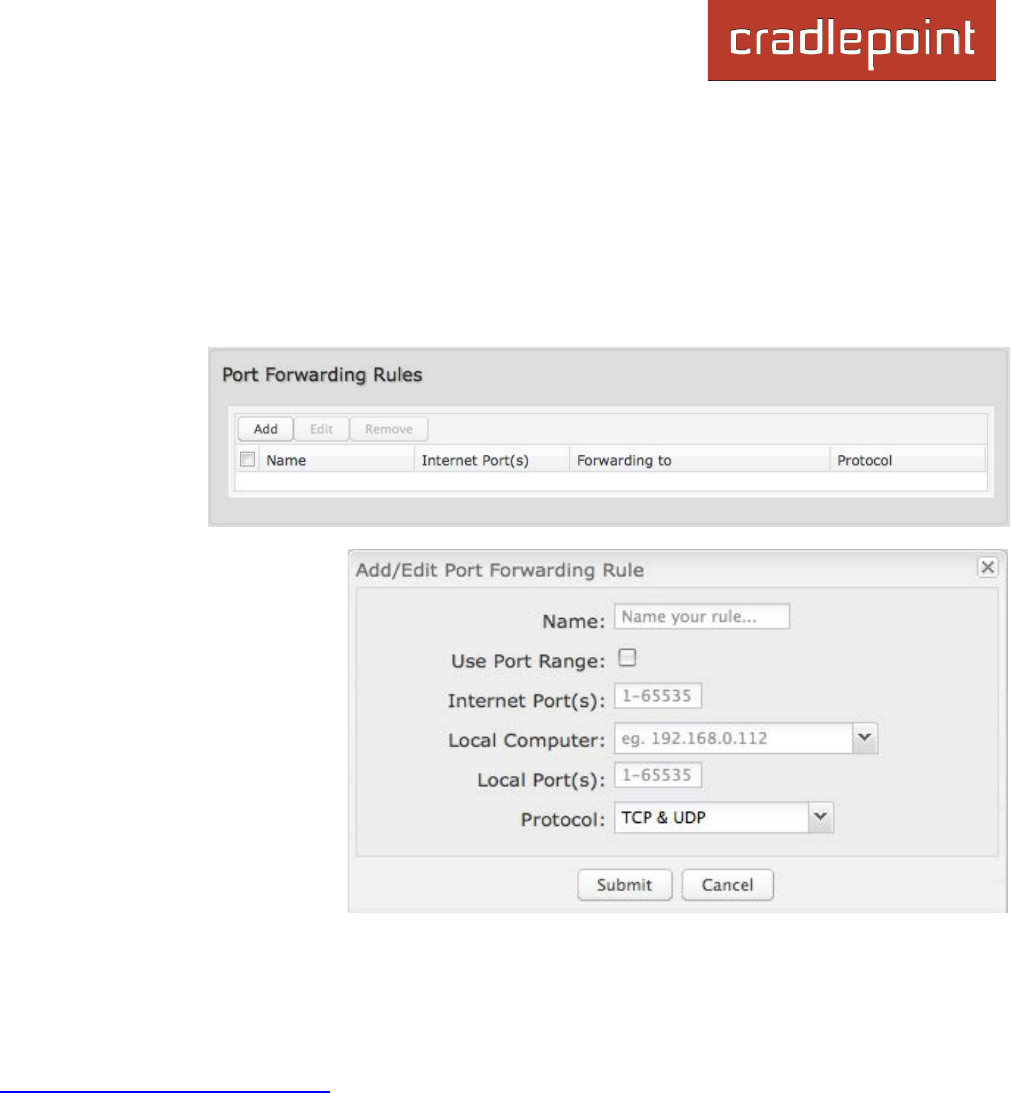
Task: Click the Edit button in Port Forwarding Rules
Action: tap(321, 429)
